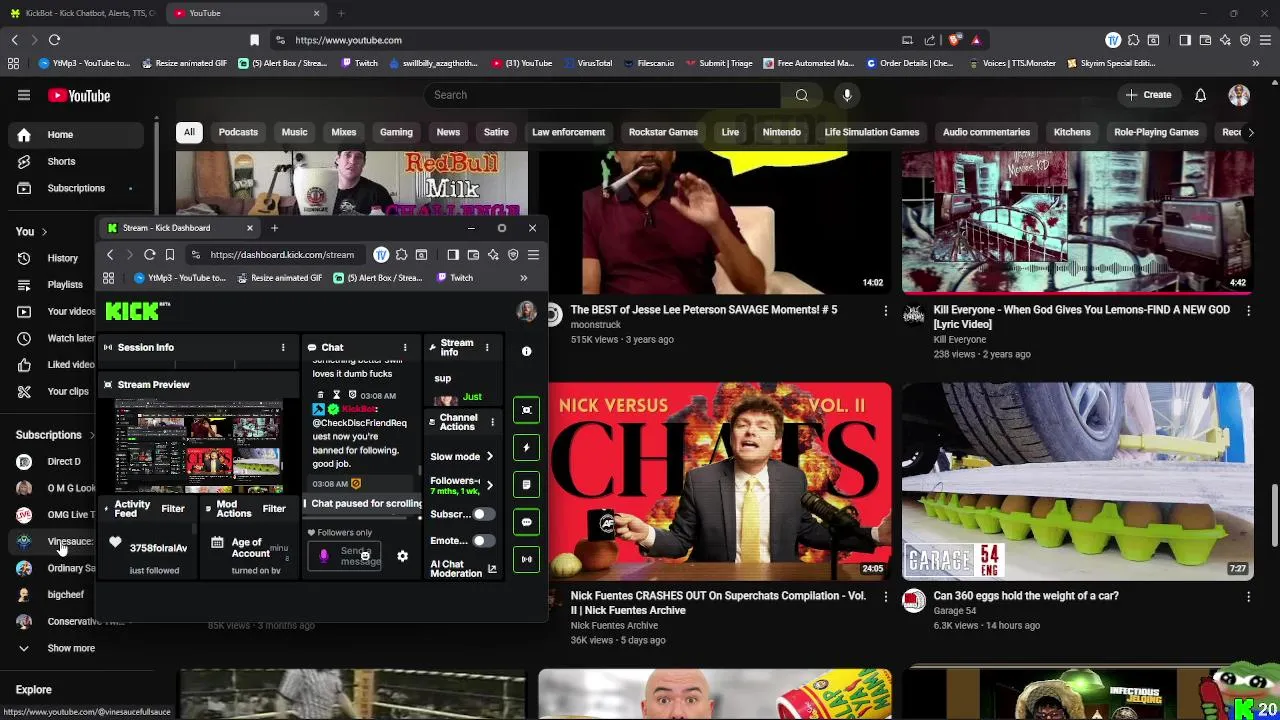
Task: Click the lightning bolt icon in Kick's sidebar
Action: coord(526,447)
